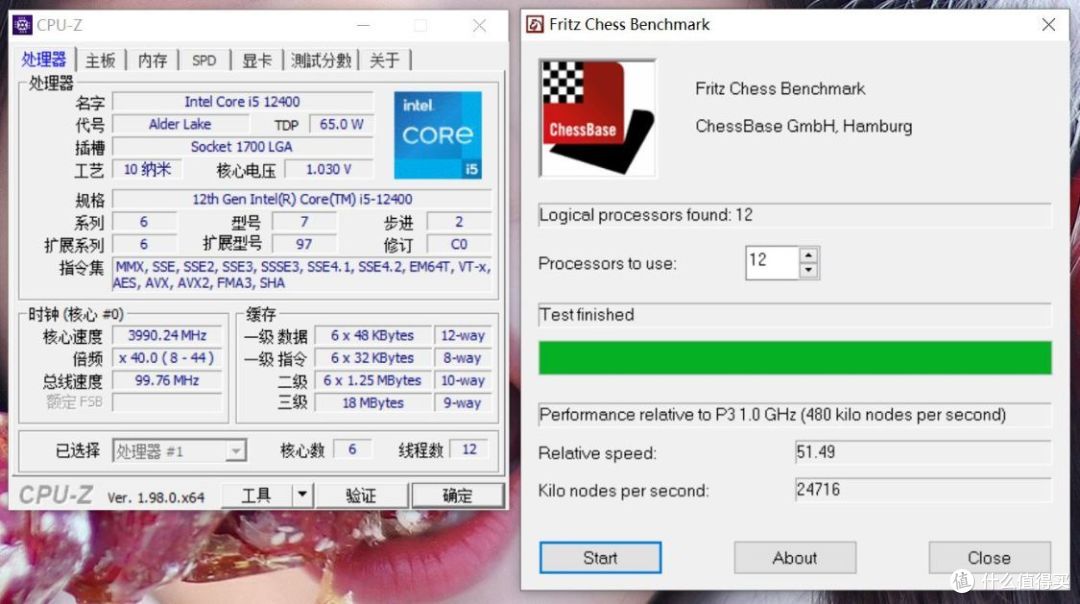
Task: Click the green benchmark progress bar
Action: (x=794, y=357)
